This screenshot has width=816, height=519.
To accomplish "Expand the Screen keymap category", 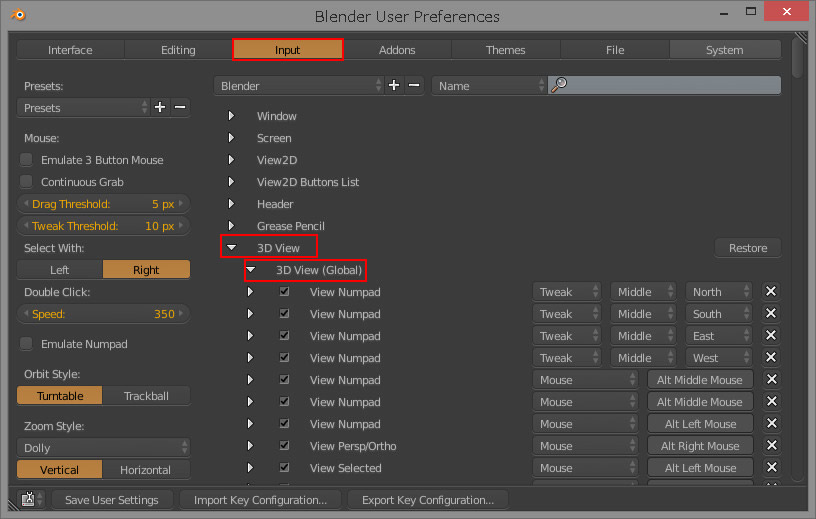I will pyautogui.click(x=231, y=137).
